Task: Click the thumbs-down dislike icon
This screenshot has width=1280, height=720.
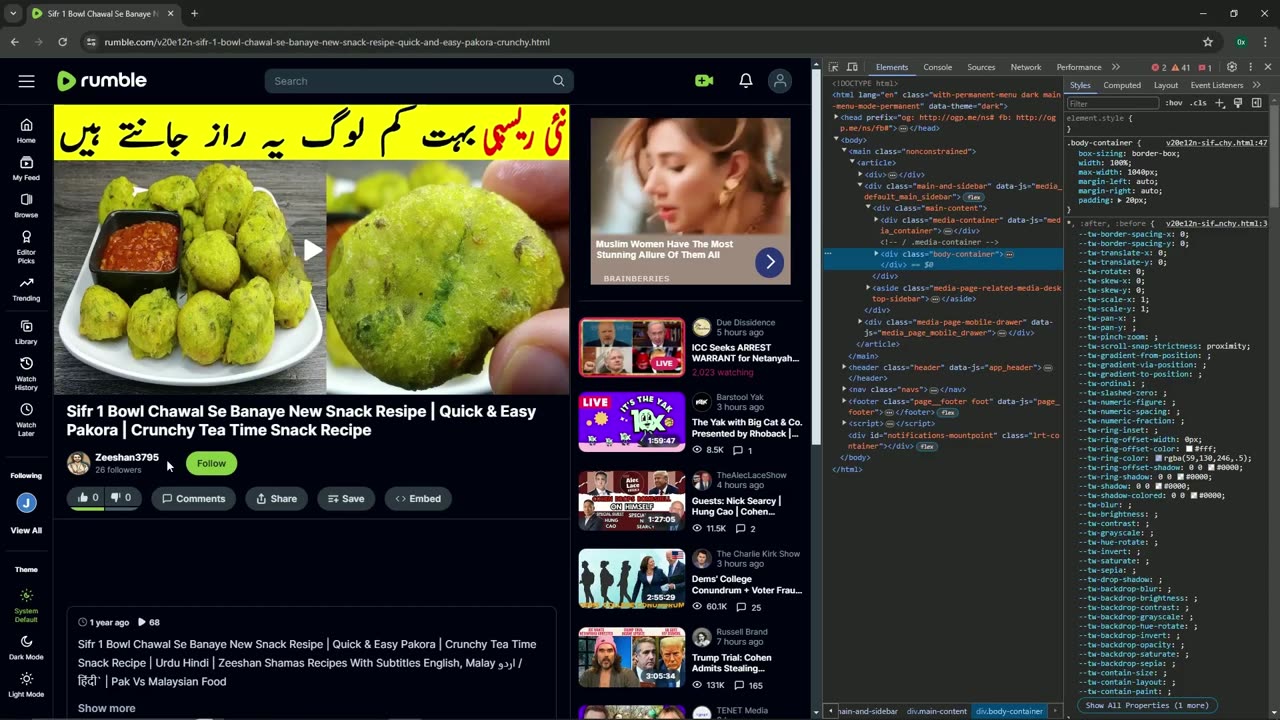Action: (x=115, y=498)
